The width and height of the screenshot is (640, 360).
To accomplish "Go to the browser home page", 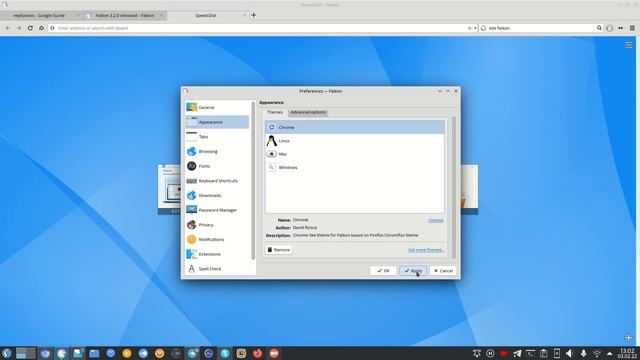I will coord(41,28).
